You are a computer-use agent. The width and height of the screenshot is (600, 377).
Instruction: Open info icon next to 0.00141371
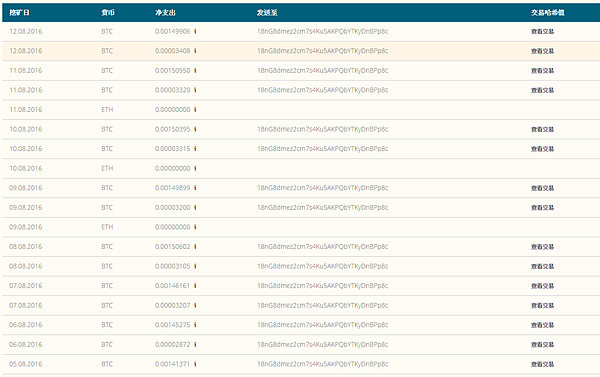pos(195,364)
